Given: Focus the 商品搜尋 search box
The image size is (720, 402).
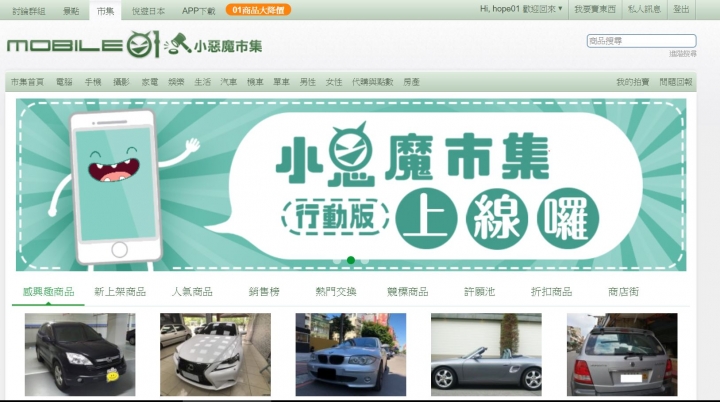Looking at the screenshot, I should click(641, 41).
